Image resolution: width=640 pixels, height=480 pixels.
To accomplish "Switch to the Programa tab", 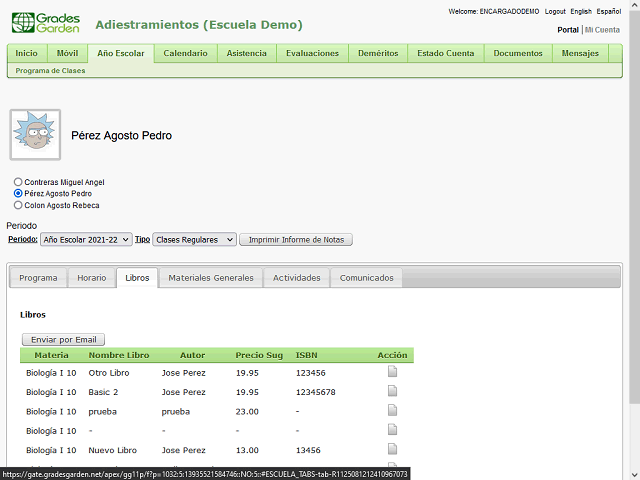I will click(x=38, y=278).
